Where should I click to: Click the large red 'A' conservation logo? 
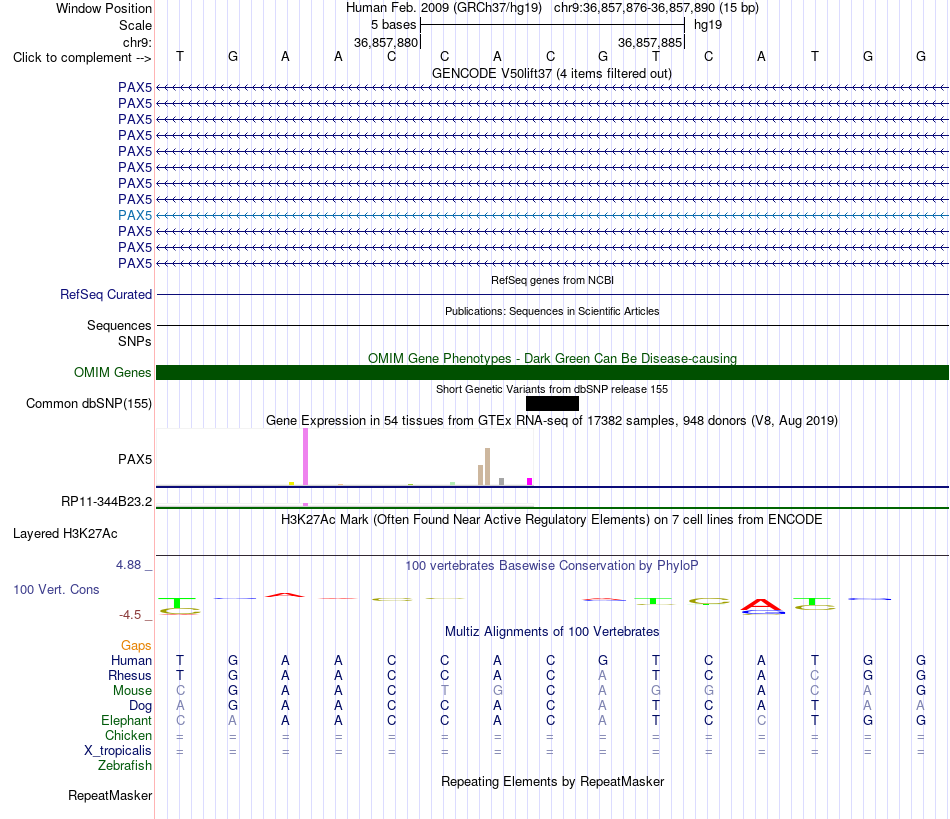point(762,606)
